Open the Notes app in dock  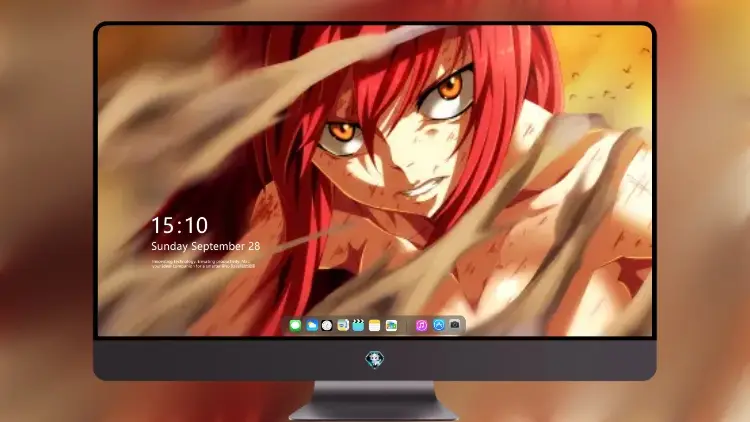375,326
